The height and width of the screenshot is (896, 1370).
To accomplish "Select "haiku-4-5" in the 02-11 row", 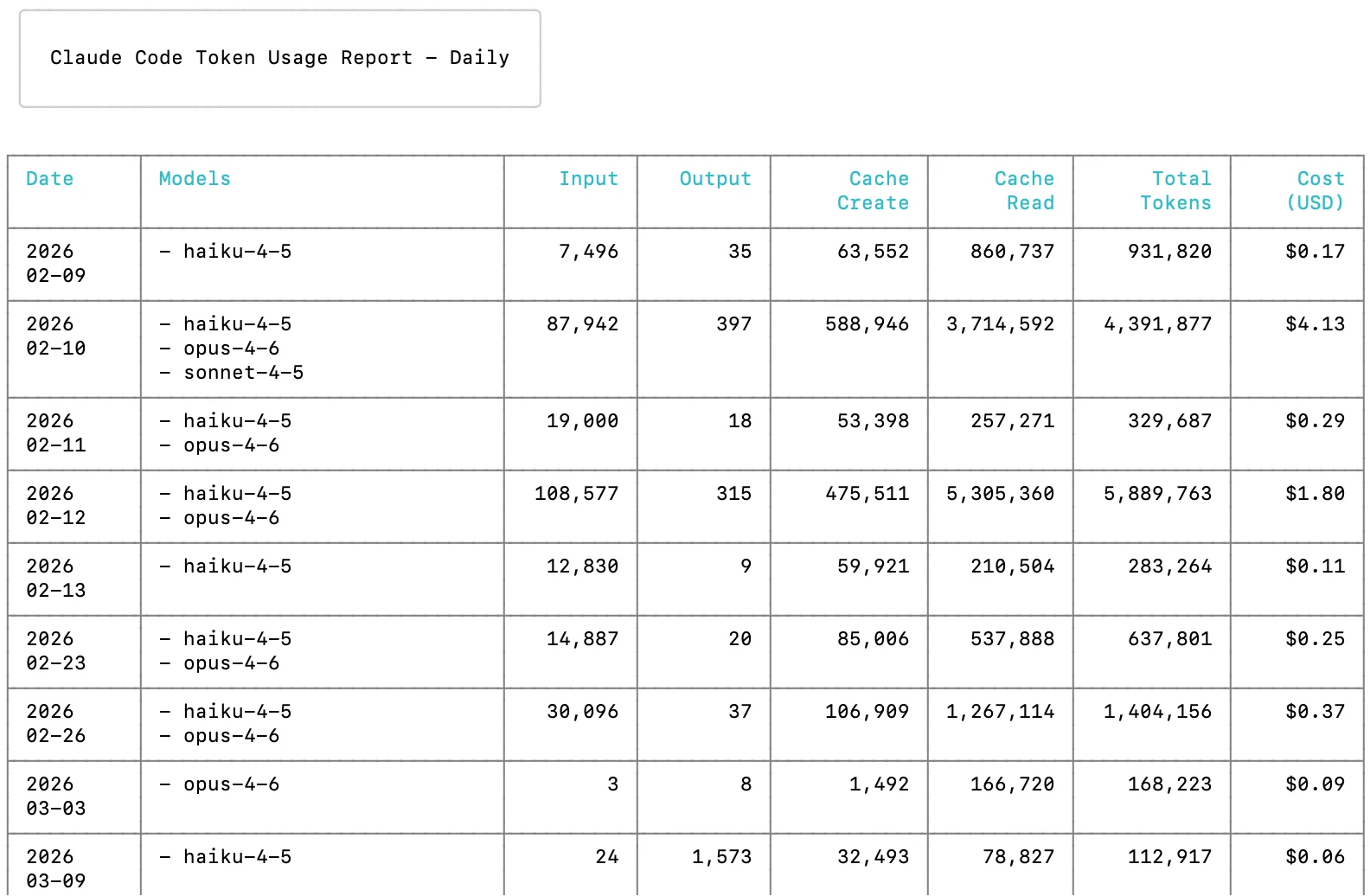I will point(237,421).
